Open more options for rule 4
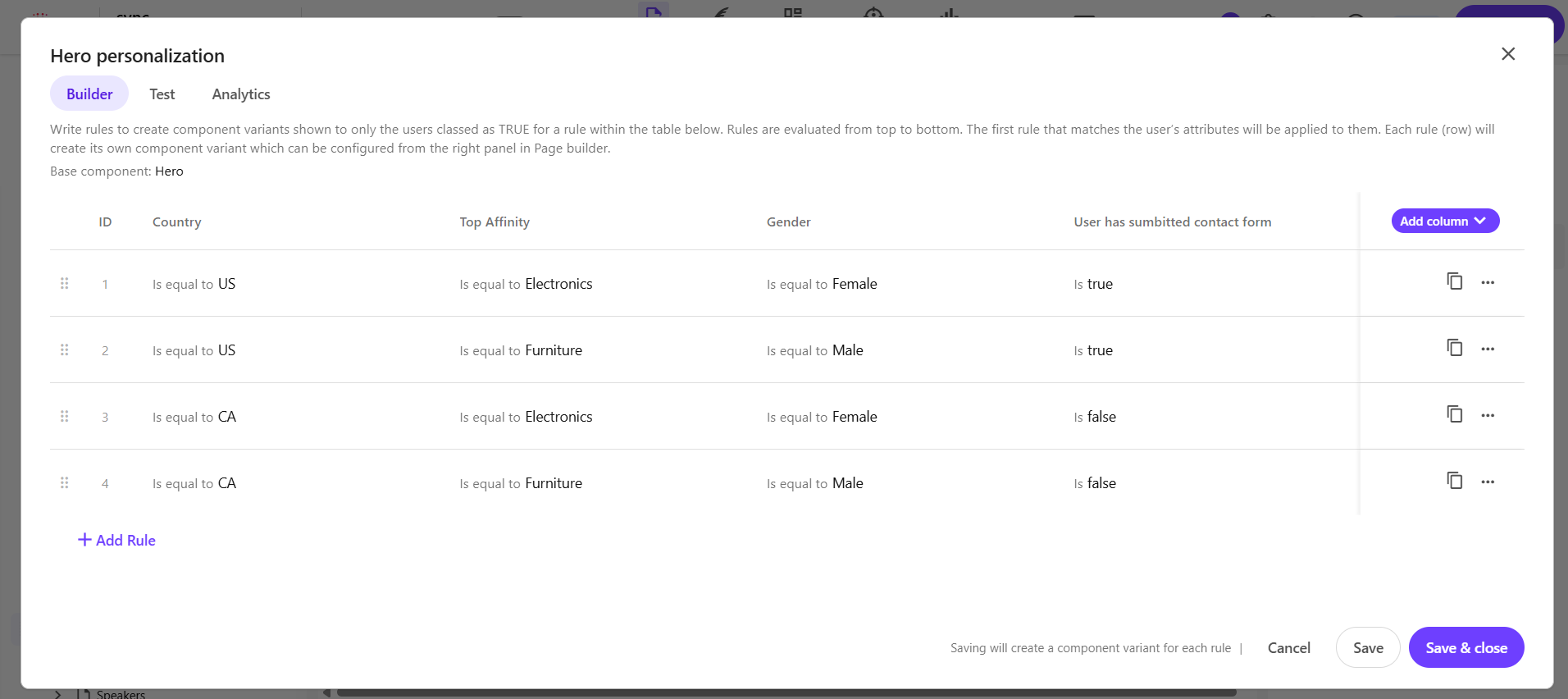Viewport: 1568px width, 699px height. point(1488,482)
